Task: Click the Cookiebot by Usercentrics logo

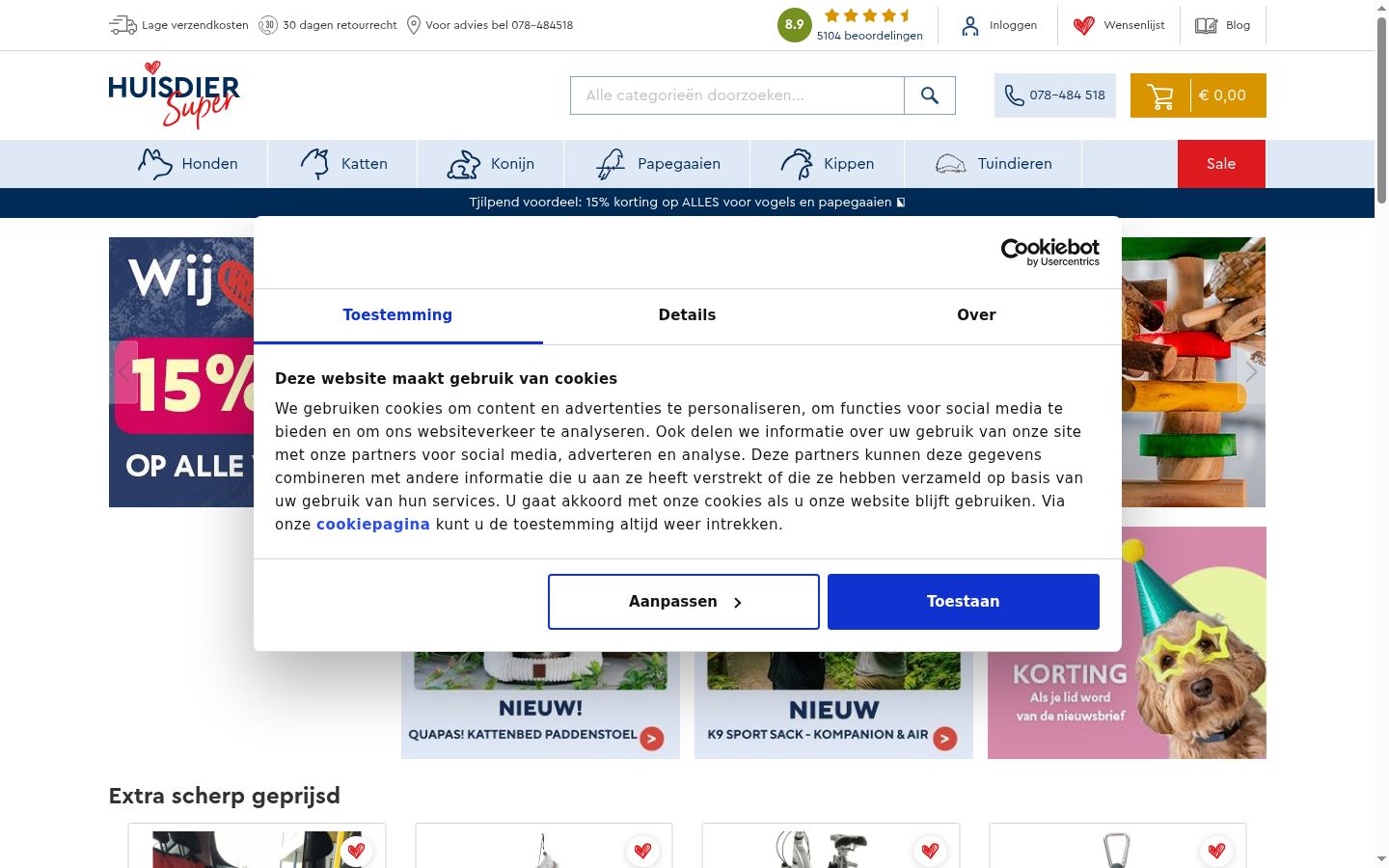Action: pyautogui.click(x=1049, y=252)
